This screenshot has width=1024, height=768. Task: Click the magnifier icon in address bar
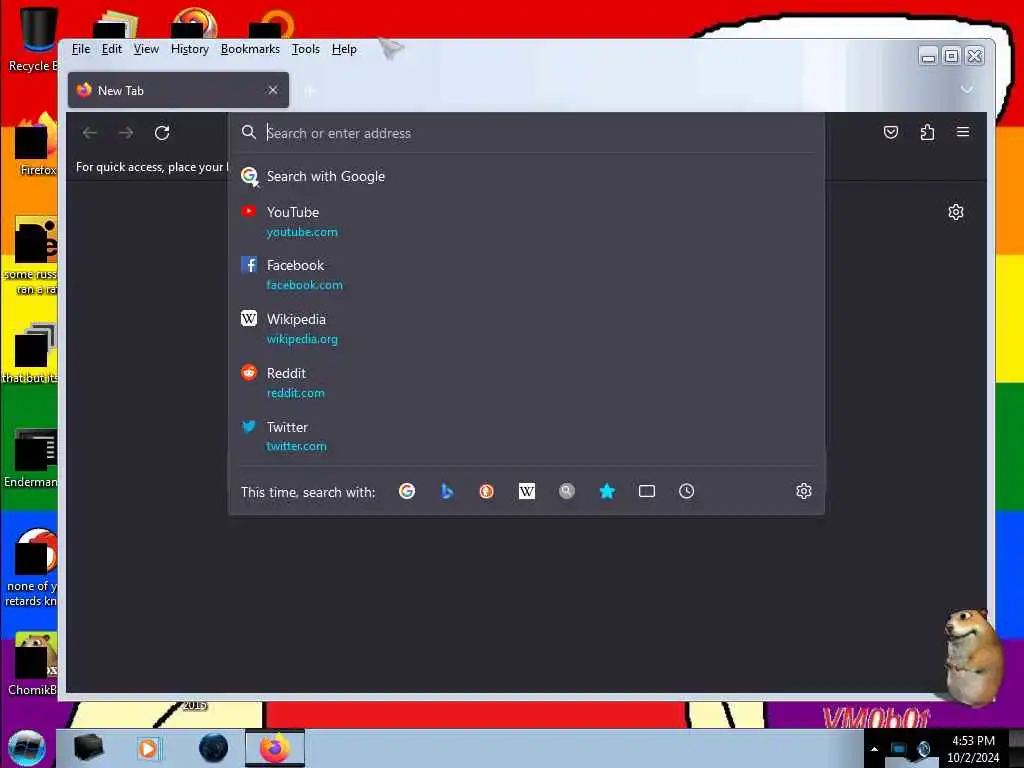[249, 133]
